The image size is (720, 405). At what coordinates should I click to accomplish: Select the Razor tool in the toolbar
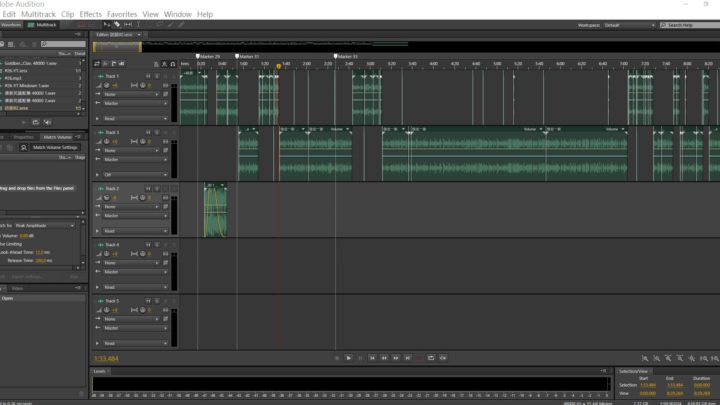118,24
